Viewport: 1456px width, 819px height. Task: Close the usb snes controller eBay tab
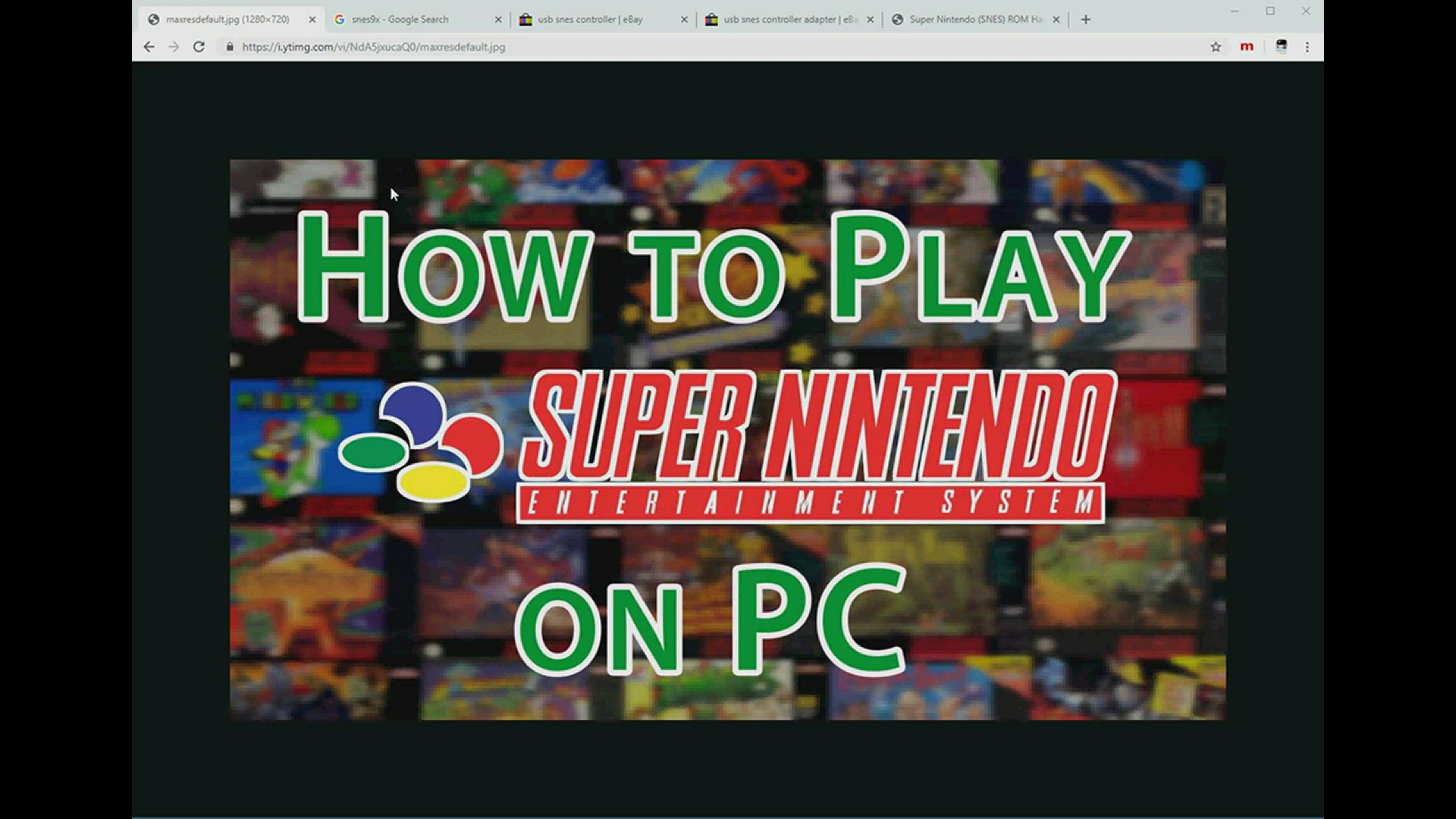coord(684,20)
